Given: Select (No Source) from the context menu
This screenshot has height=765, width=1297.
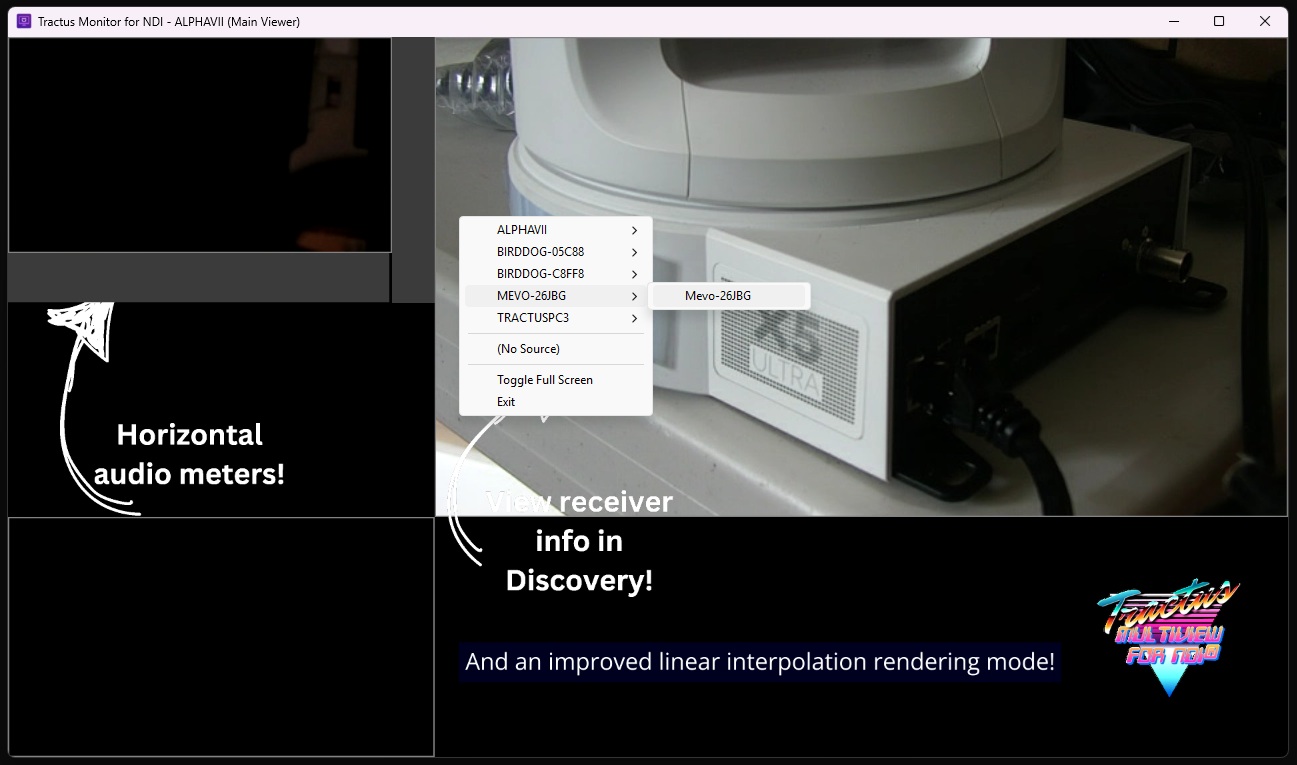Looking at the screenshot, I should (528, 349).
